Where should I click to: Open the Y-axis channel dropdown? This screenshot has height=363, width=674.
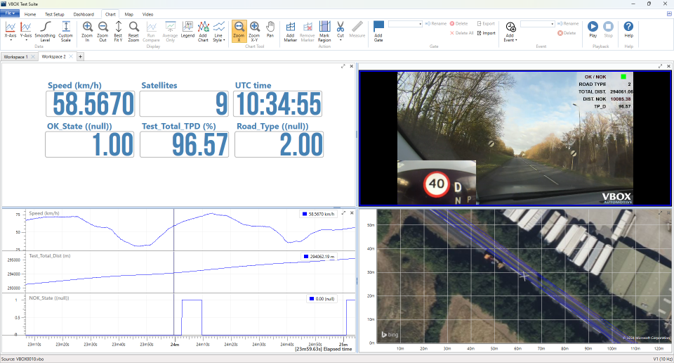pyautogui.click(x=26, y=31)
